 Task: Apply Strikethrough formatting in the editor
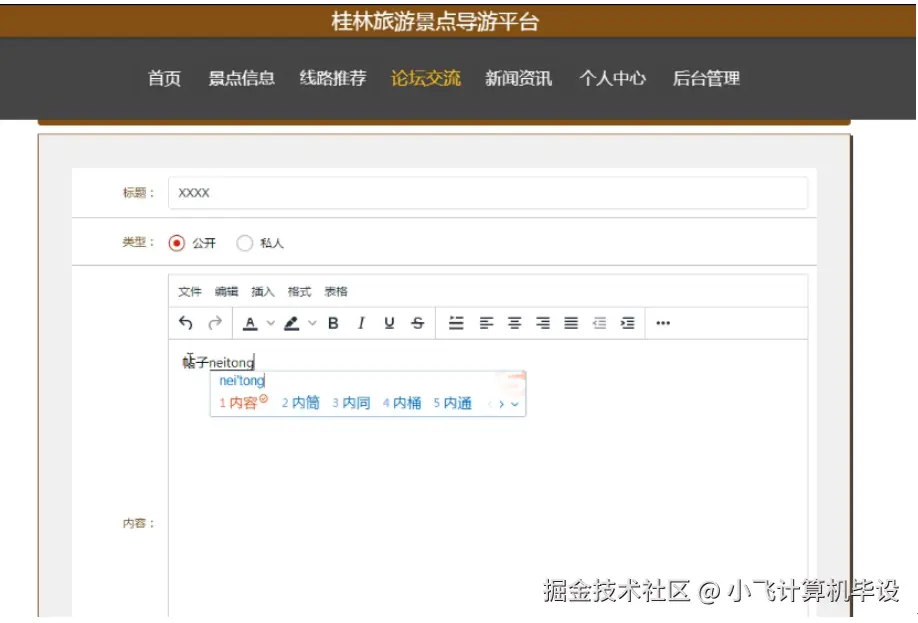tap(419, 323)
